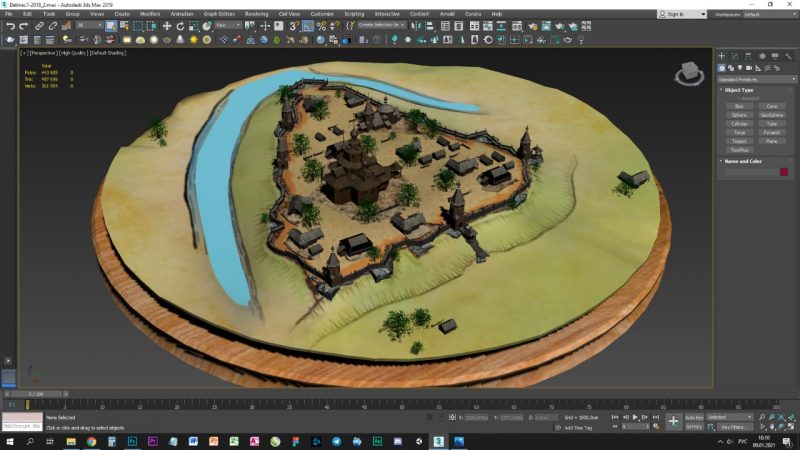
Task: Collapse the Object Type rollout
Action: [741, 90]
